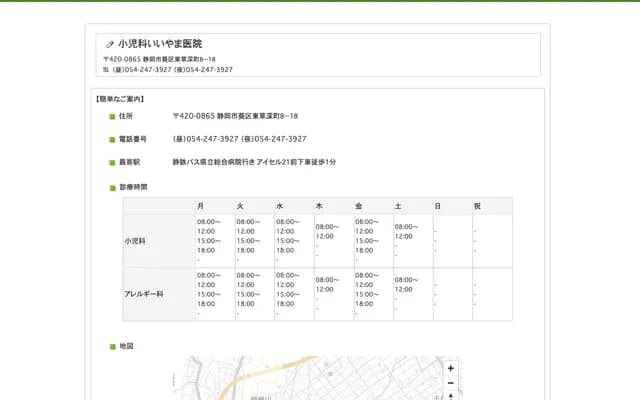The width and height of the screenshot is (640, 400).
Task: Click the green bullet icon beside 地図
Action: tap(112, 346)
